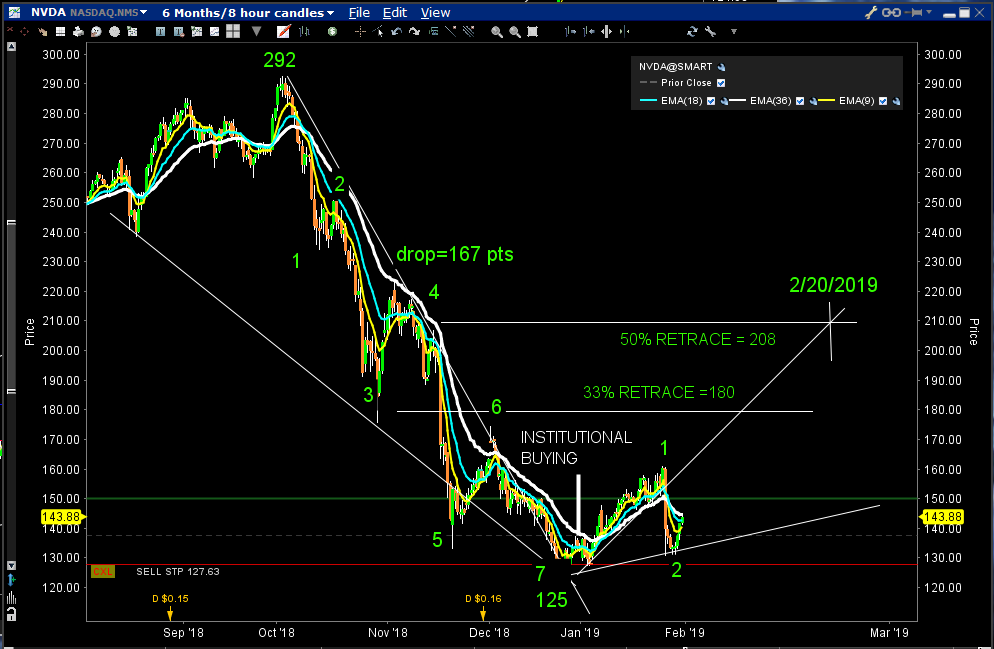
Task: Click the "INSTITUTIONAL BUYING" annotation text
Action: (576, 447)
